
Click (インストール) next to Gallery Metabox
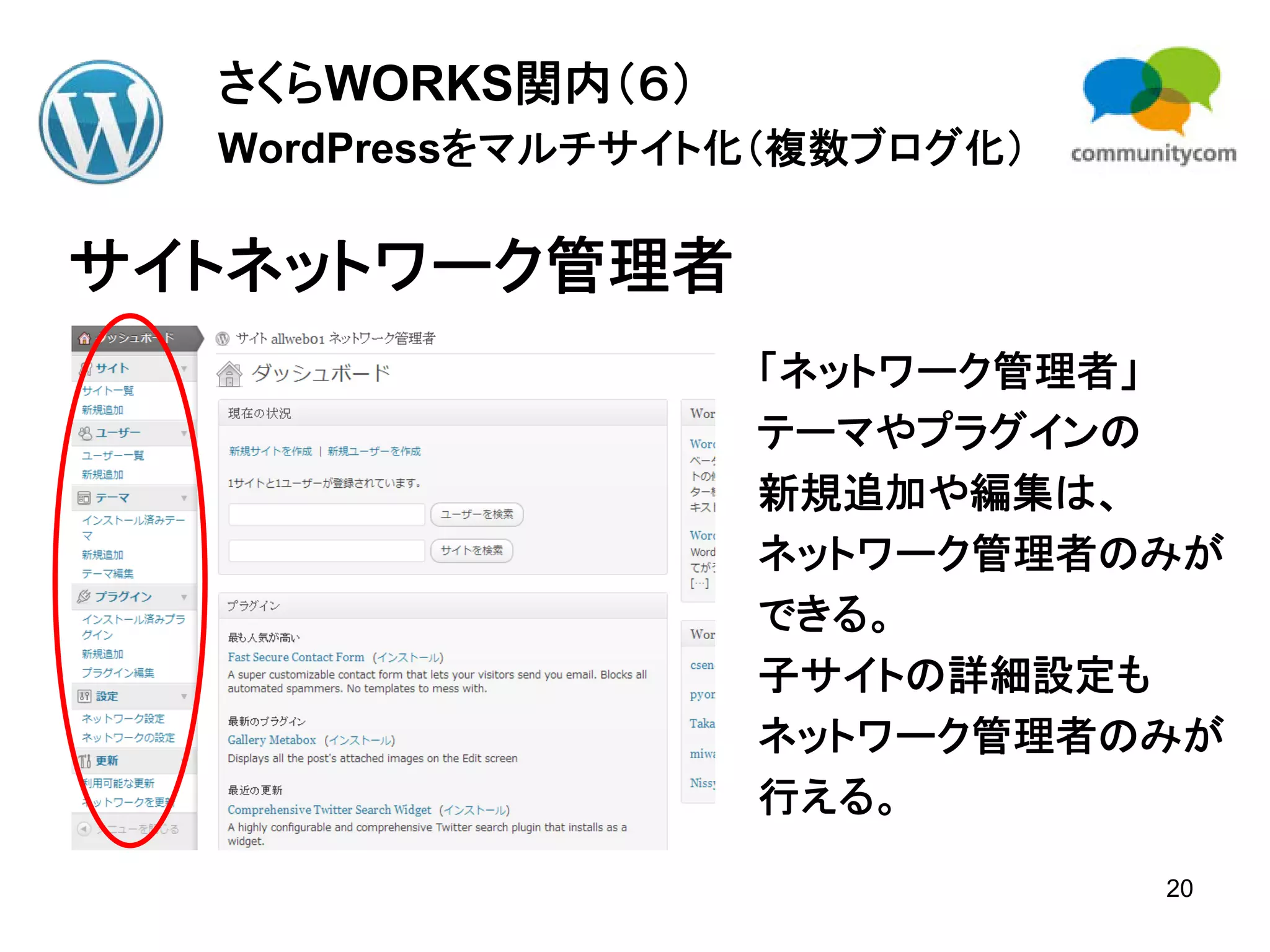pyautogui.click(x=360, y=741)
